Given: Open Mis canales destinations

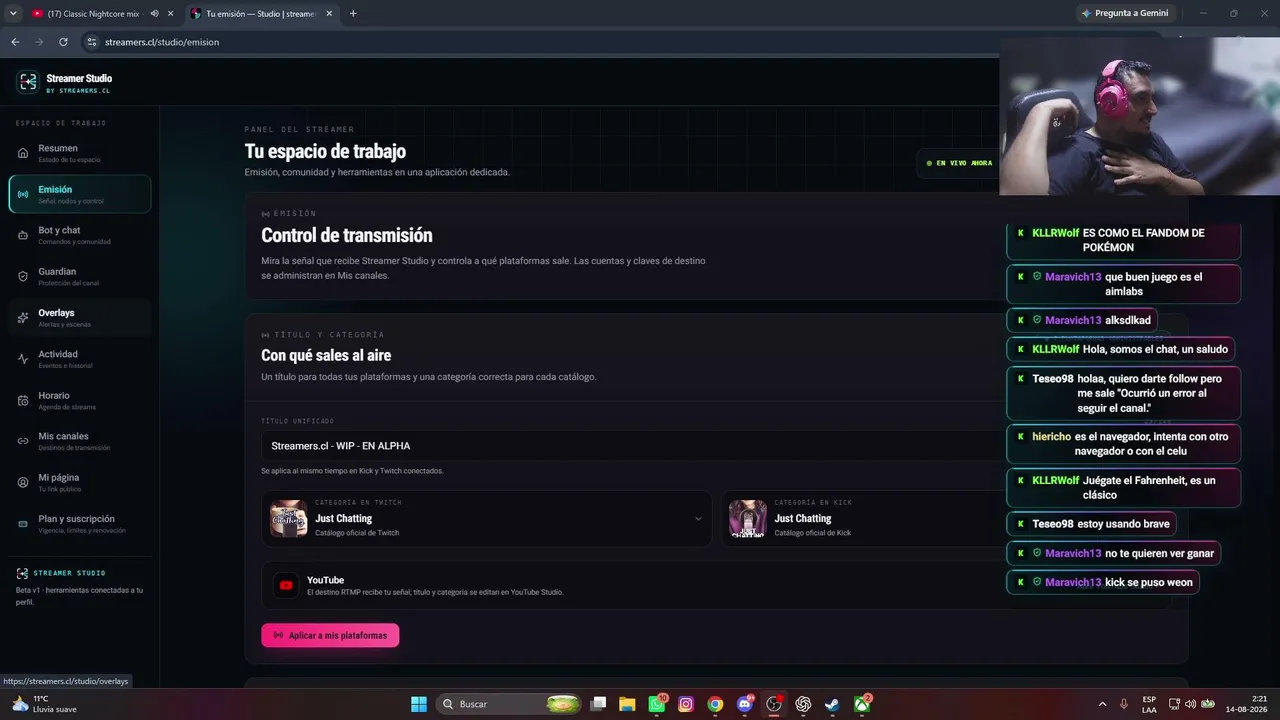Looking at the screenshot, I should tap(80, 441).
